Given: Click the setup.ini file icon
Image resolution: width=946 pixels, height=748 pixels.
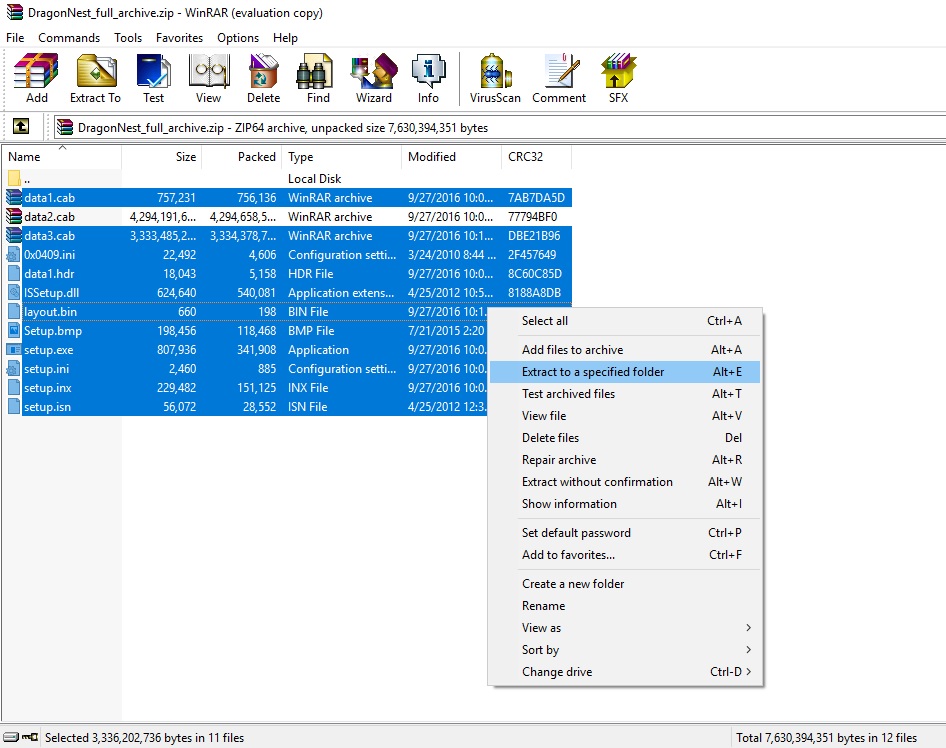Looking at the screenshot, I should click(14, 369).
